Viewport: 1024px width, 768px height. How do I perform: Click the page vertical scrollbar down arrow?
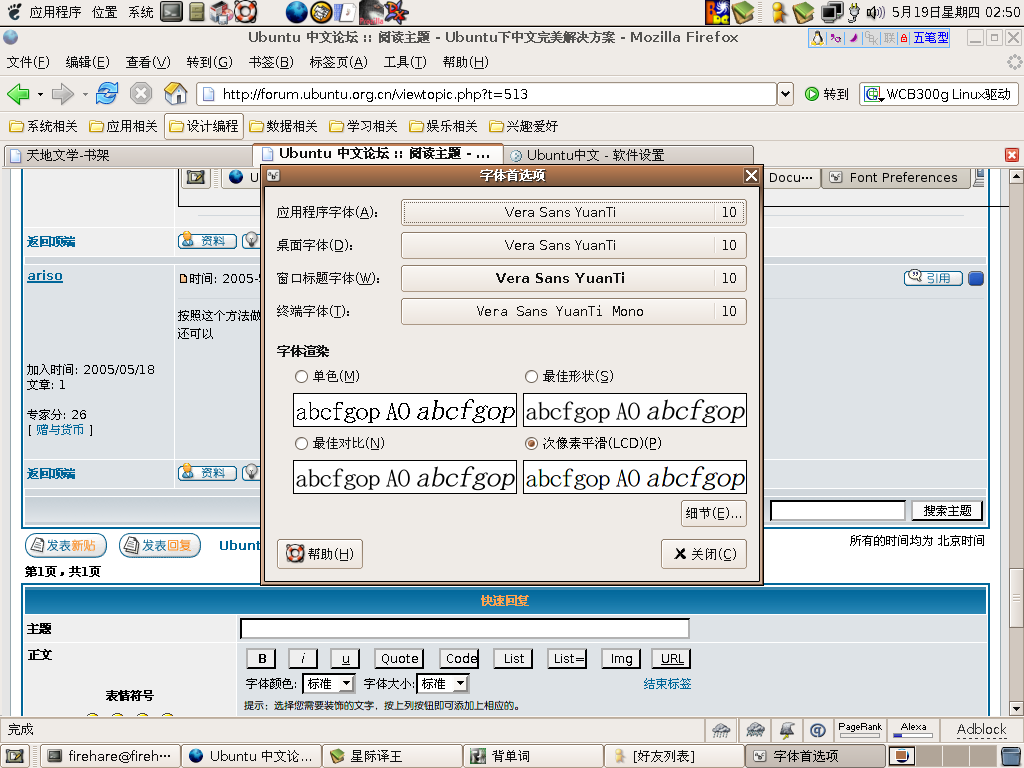coord(1016,709)
